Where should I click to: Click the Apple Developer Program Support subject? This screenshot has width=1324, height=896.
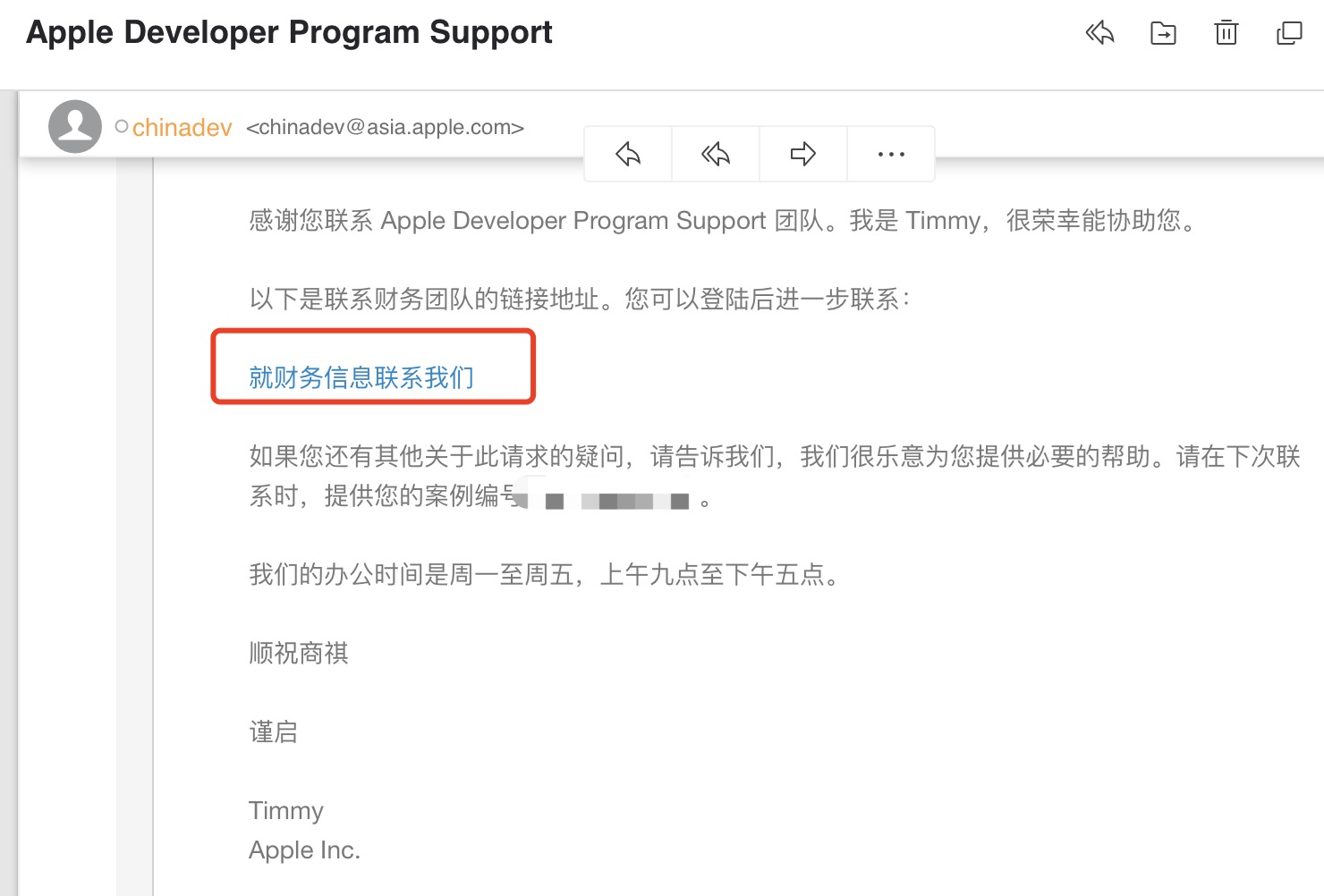tap(289, 32)
